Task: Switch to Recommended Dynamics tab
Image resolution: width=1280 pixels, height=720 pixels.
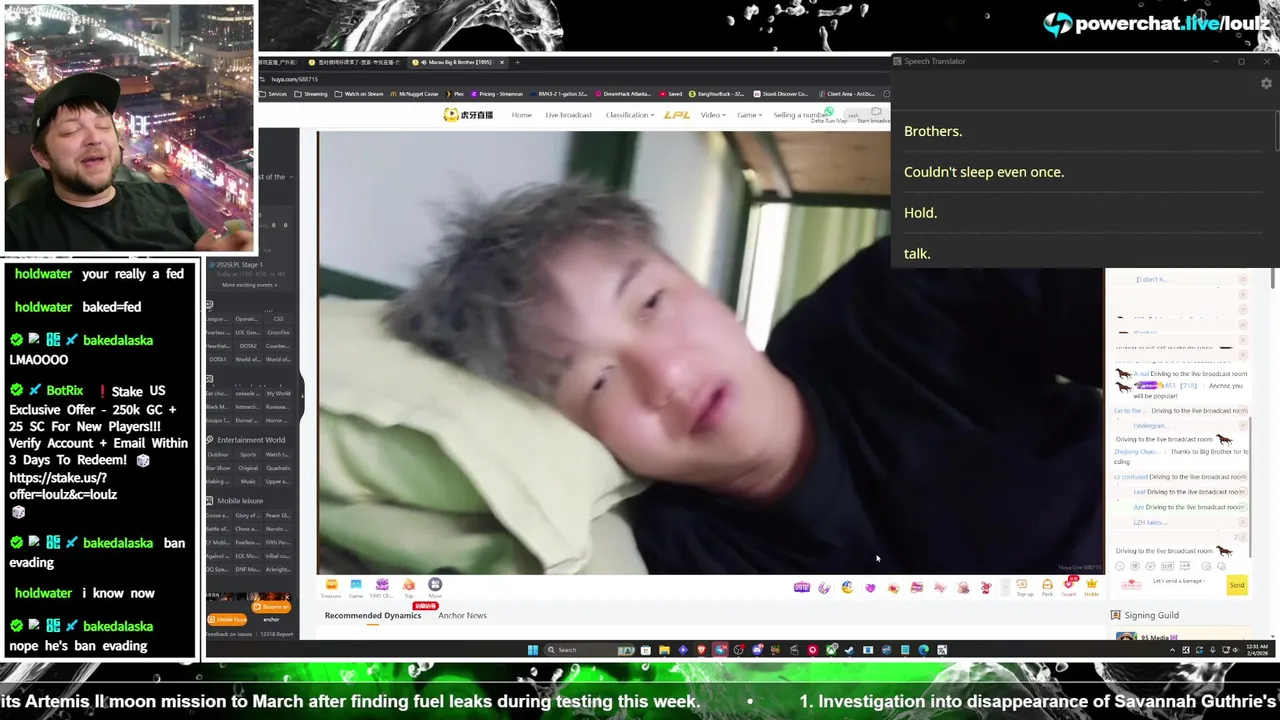Action: [x=373, y=615]
